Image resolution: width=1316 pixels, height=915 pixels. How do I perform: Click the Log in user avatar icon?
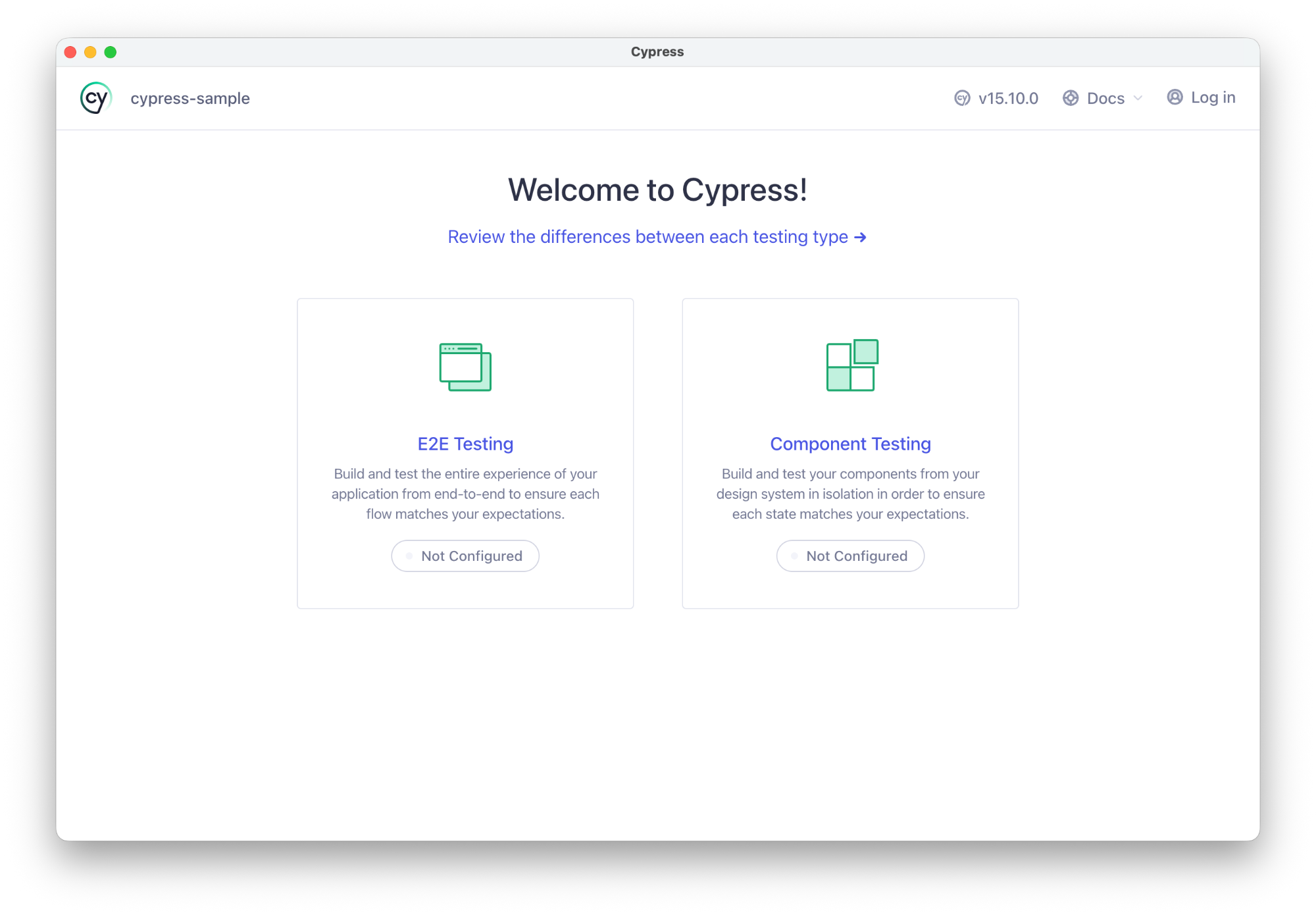[x=1175, y=97]
